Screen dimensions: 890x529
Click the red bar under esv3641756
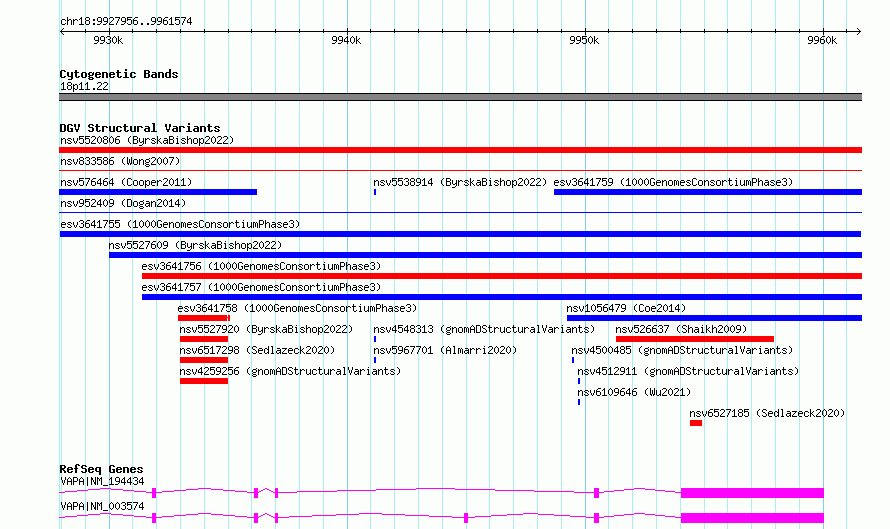502,276
